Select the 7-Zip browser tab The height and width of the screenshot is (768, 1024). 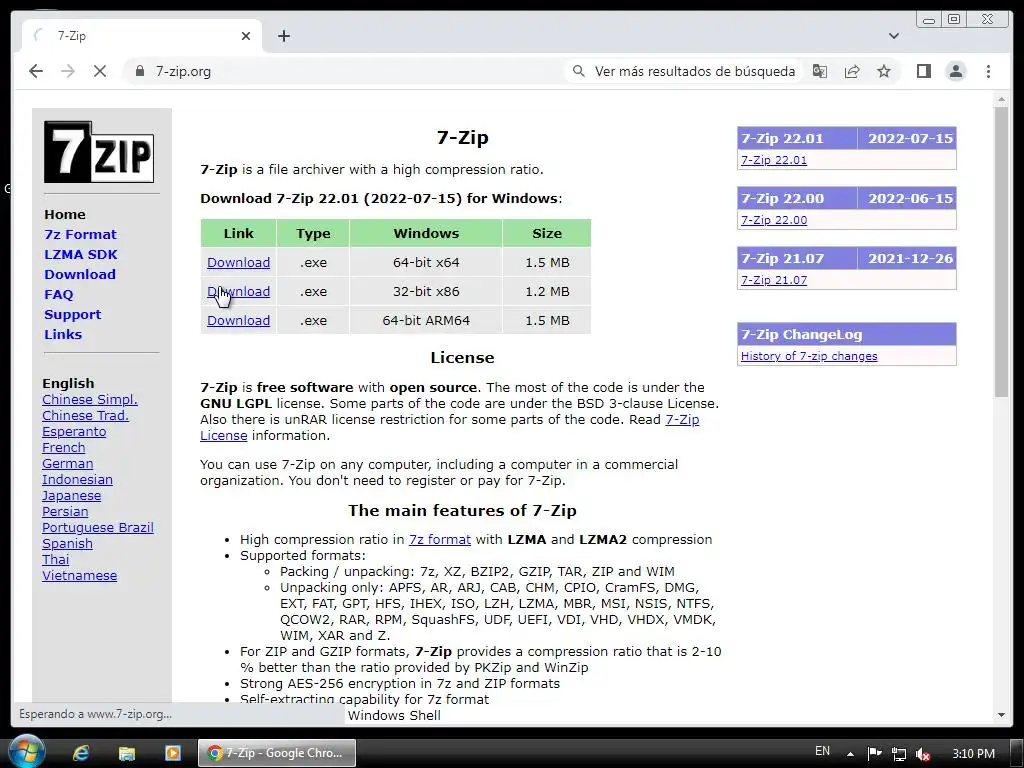142,36
